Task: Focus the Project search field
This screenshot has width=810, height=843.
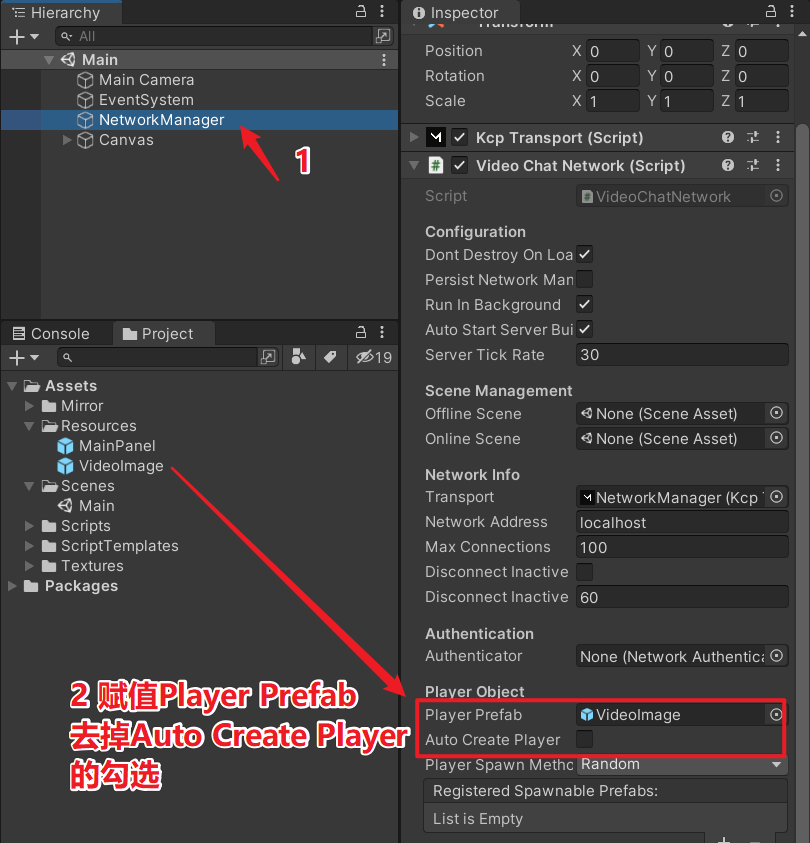Action: (159, 357)
